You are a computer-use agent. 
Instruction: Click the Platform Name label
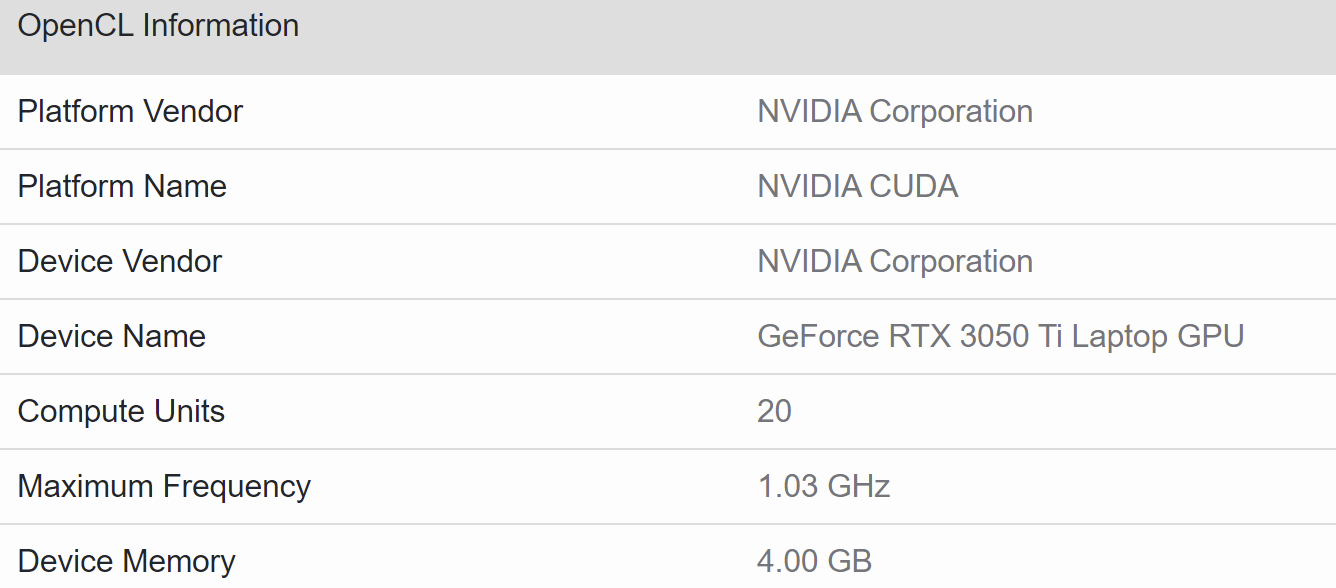[x=122, y=186]
